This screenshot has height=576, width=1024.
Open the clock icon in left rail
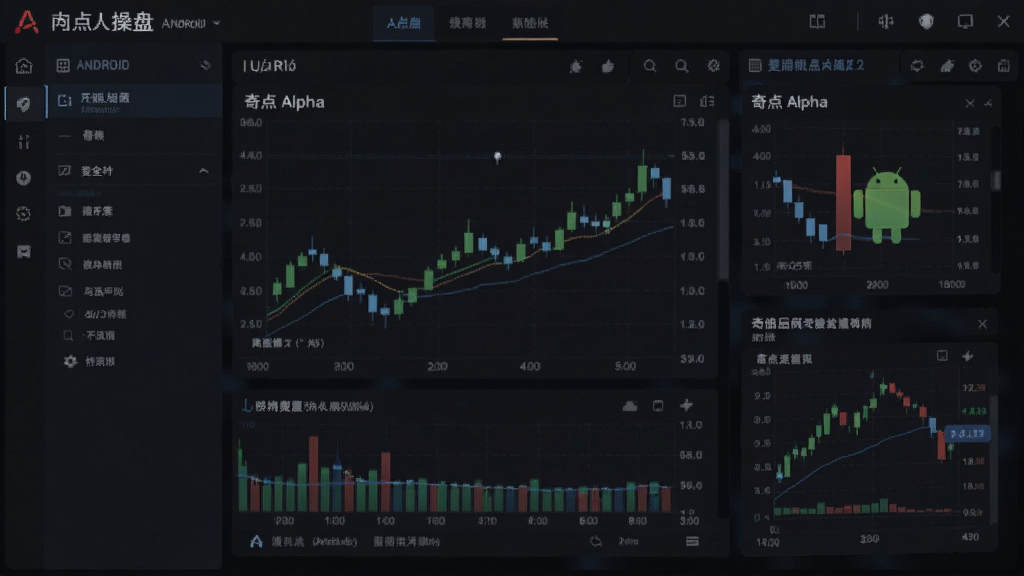pyautogui.click(x=24, y=178)
